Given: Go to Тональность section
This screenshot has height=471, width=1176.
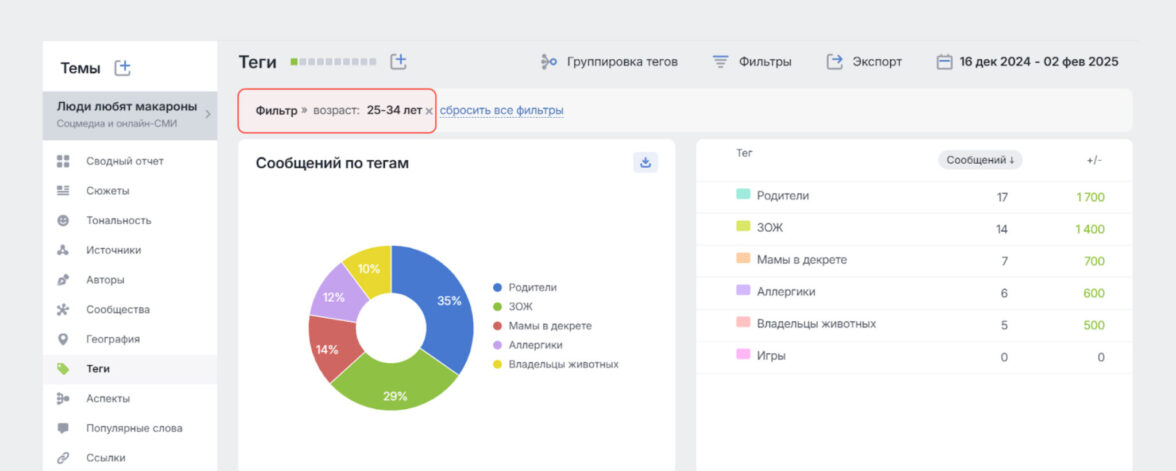Looking at the screenshot, I should click(118, 220).
